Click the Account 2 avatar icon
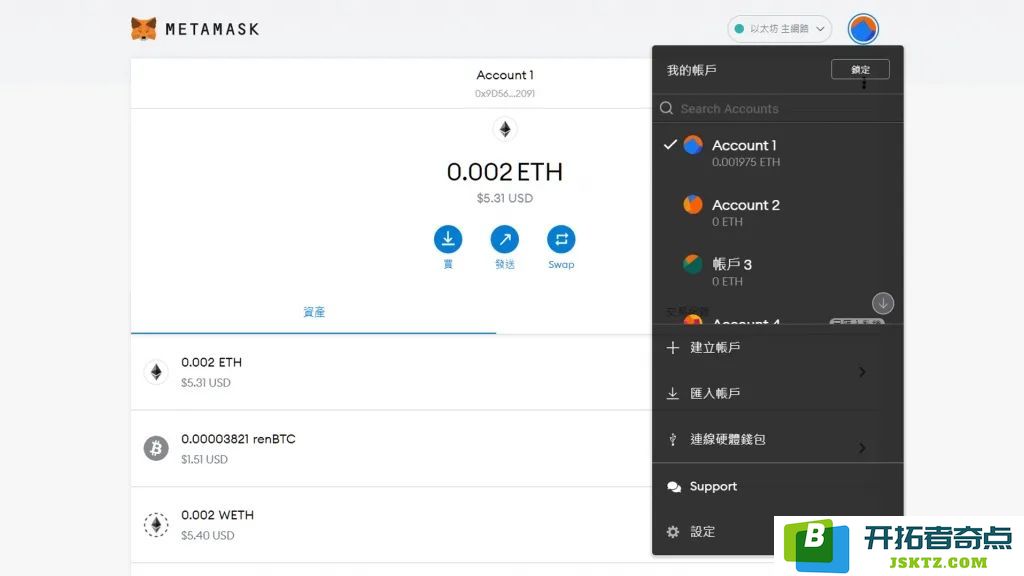Image resolution: width=1024 pixels, height=576 pixels. coord(693,204)
